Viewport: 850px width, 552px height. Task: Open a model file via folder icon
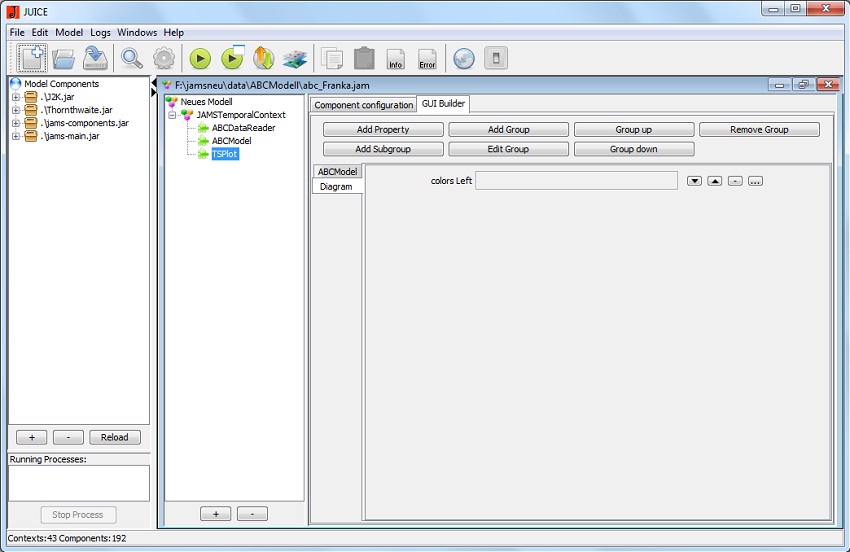(64, 58)
